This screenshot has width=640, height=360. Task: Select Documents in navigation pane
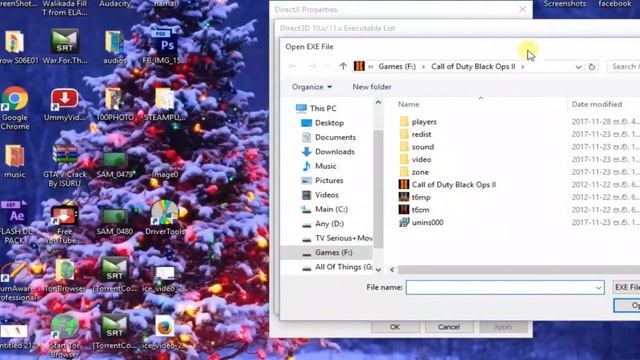[x=329, y=137]
